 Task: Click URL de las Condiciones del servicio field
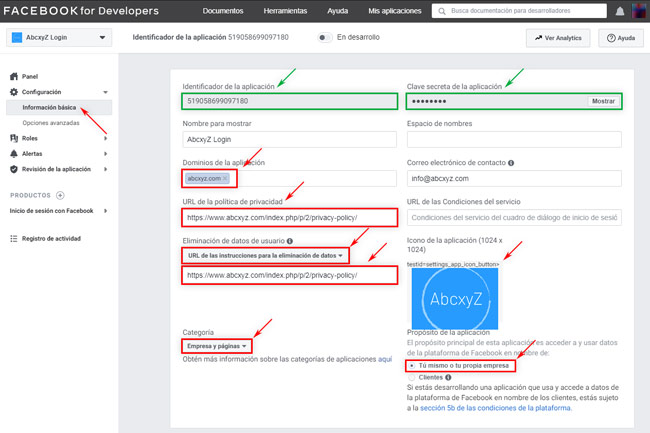[x=514, y=218]
